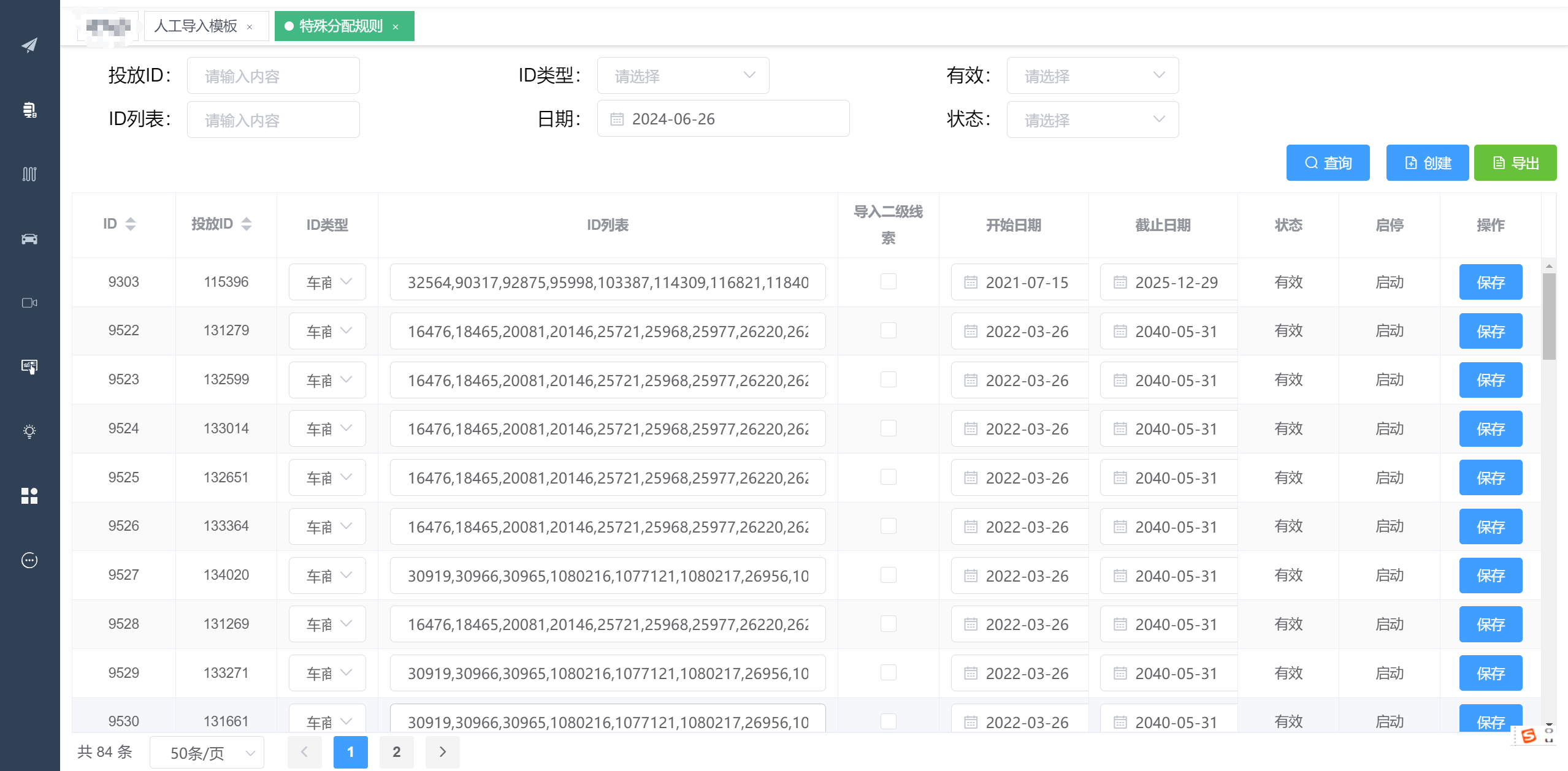Click the ID列表 field of row 9303
The image size is (1568, 771).
pos(608,282)
